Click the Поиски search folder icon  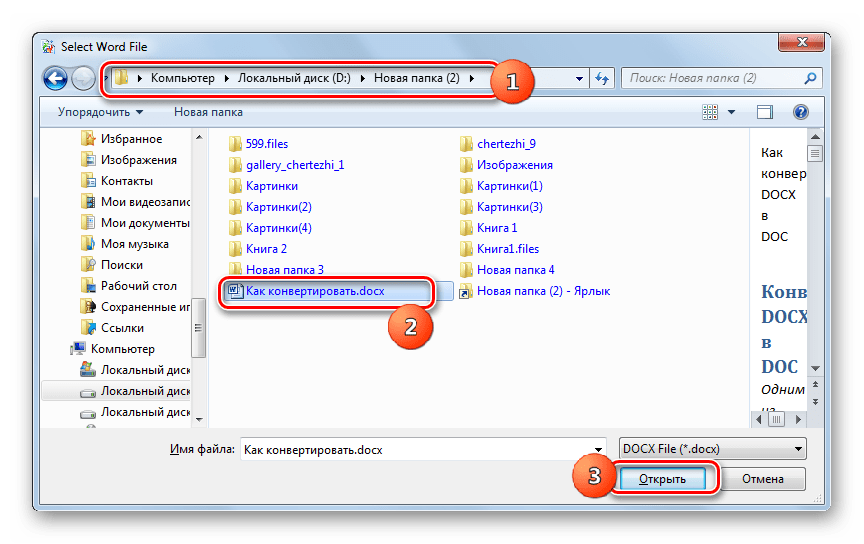88,265
